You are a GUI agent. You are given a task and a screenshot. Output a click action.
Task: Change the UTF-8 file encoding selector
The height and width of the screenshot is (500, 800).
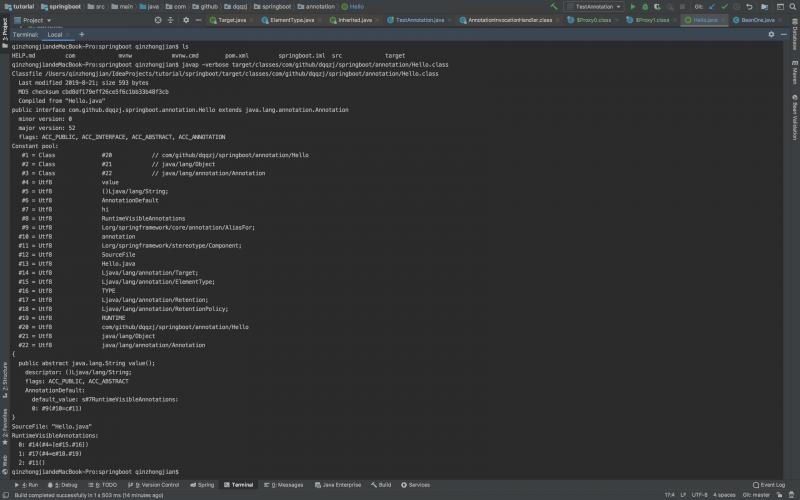tap(699, 495)
